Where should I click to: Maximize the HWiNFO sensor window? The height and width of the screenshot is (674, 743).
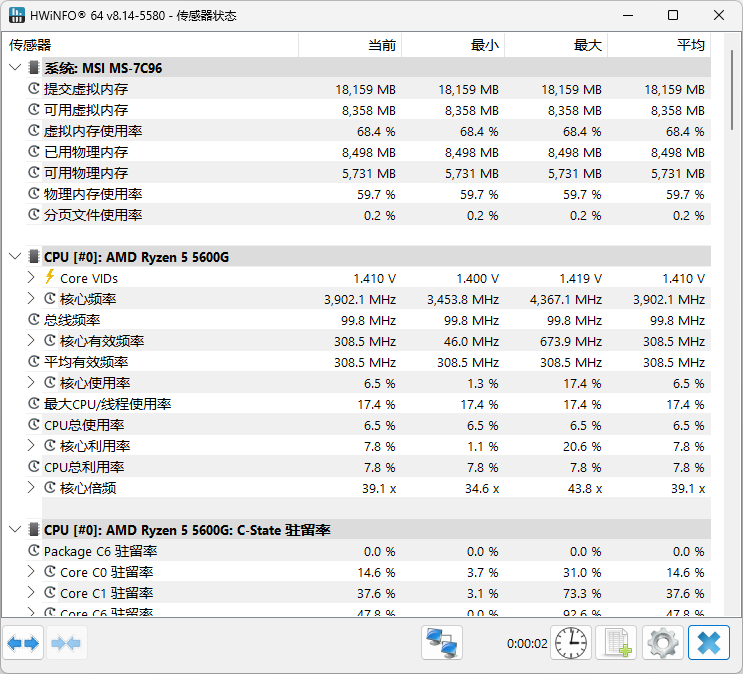(x=673, y=15)
